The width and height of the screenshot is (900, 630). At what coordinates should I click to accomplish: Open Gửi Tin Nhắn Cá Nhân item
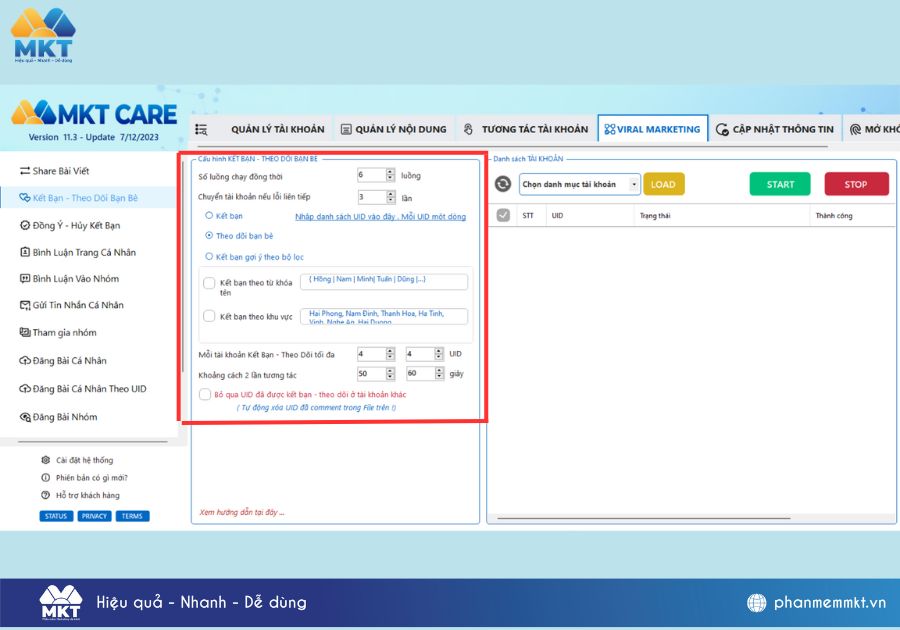[72, 305]
